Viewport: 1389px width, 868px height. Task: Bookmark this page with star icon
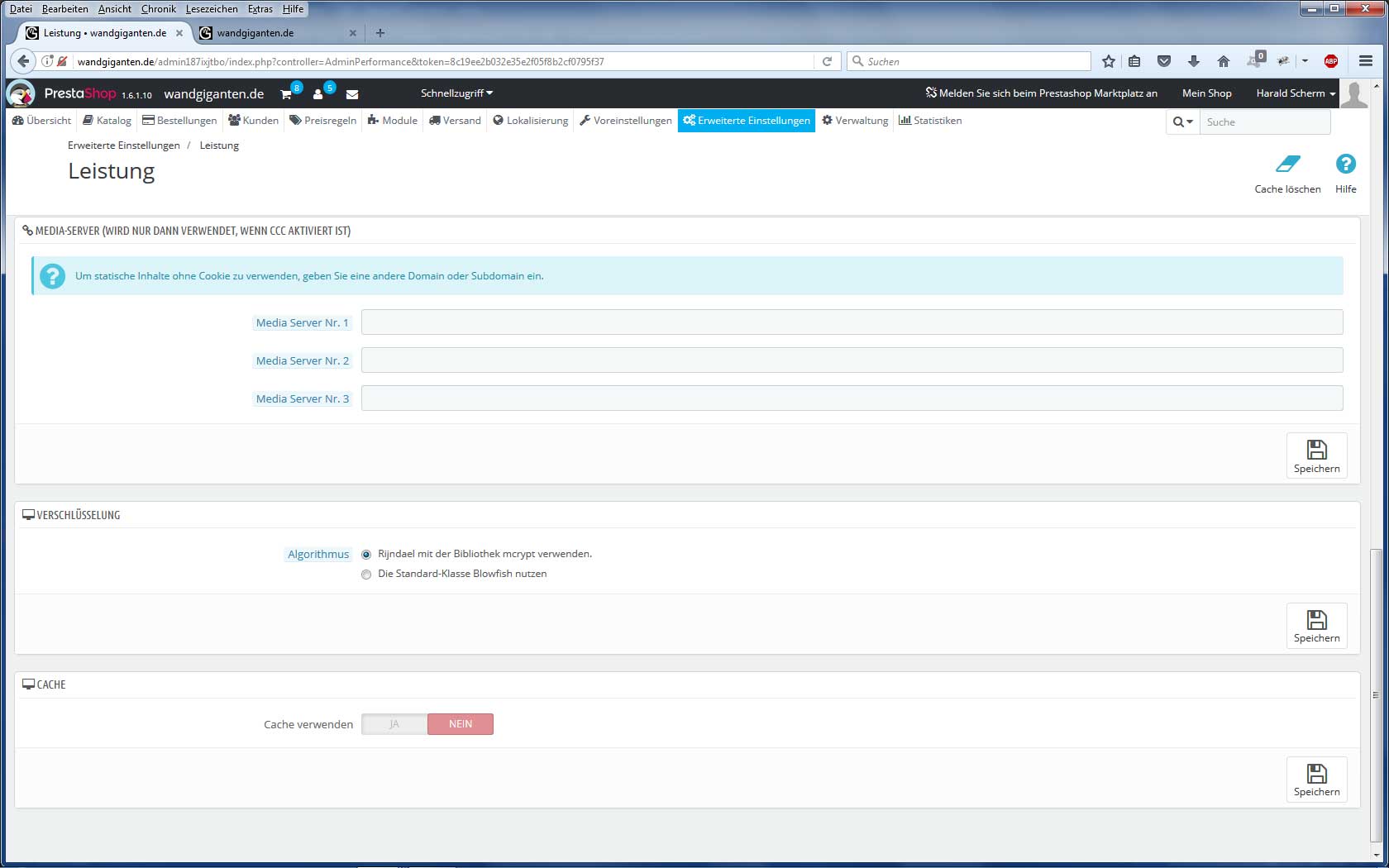click(x=1109, y=61)
